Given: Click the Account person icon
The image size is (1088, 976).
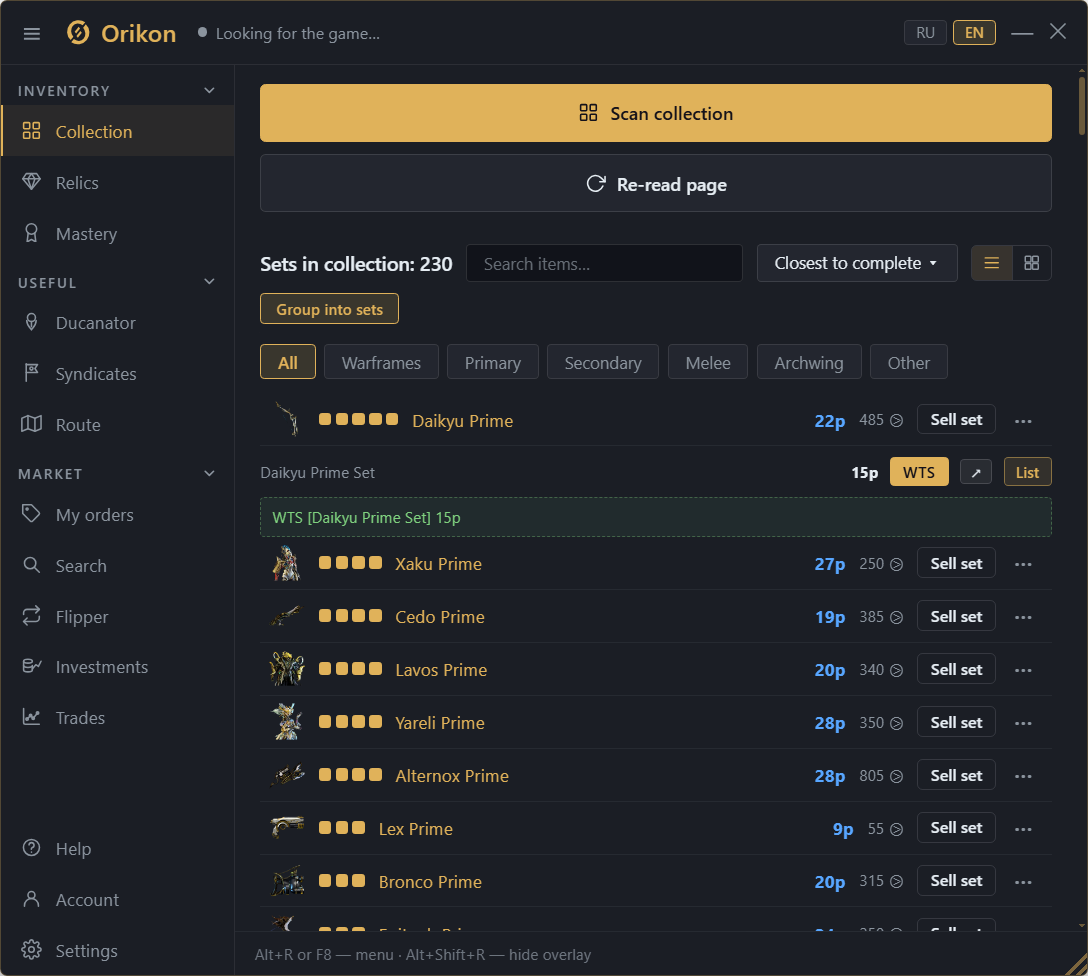Looking at the screenshot, I should tap(31, 899).
